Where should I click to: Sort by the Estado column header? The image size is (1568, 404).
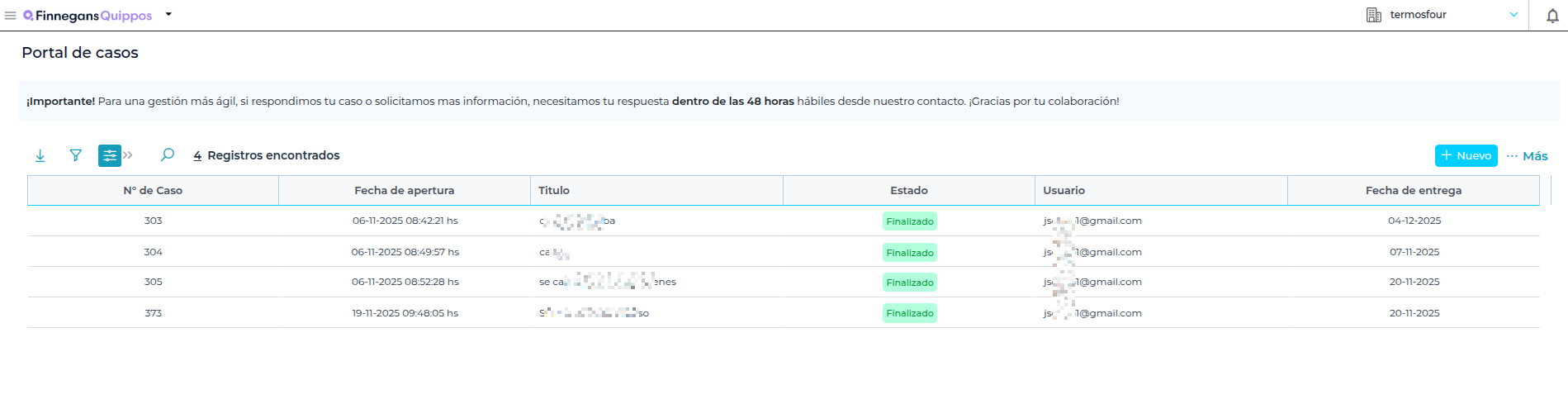coord(908,190)
